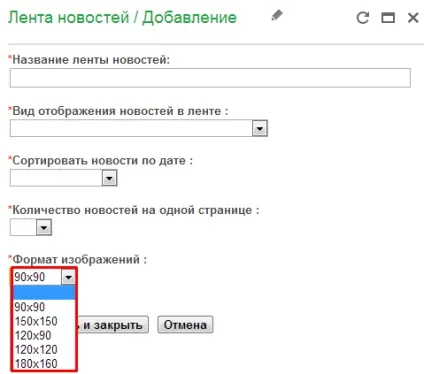This screenshot has width=424, height=374.
Task: Choose 180x160 image format
Action: (x=44, y=364)
